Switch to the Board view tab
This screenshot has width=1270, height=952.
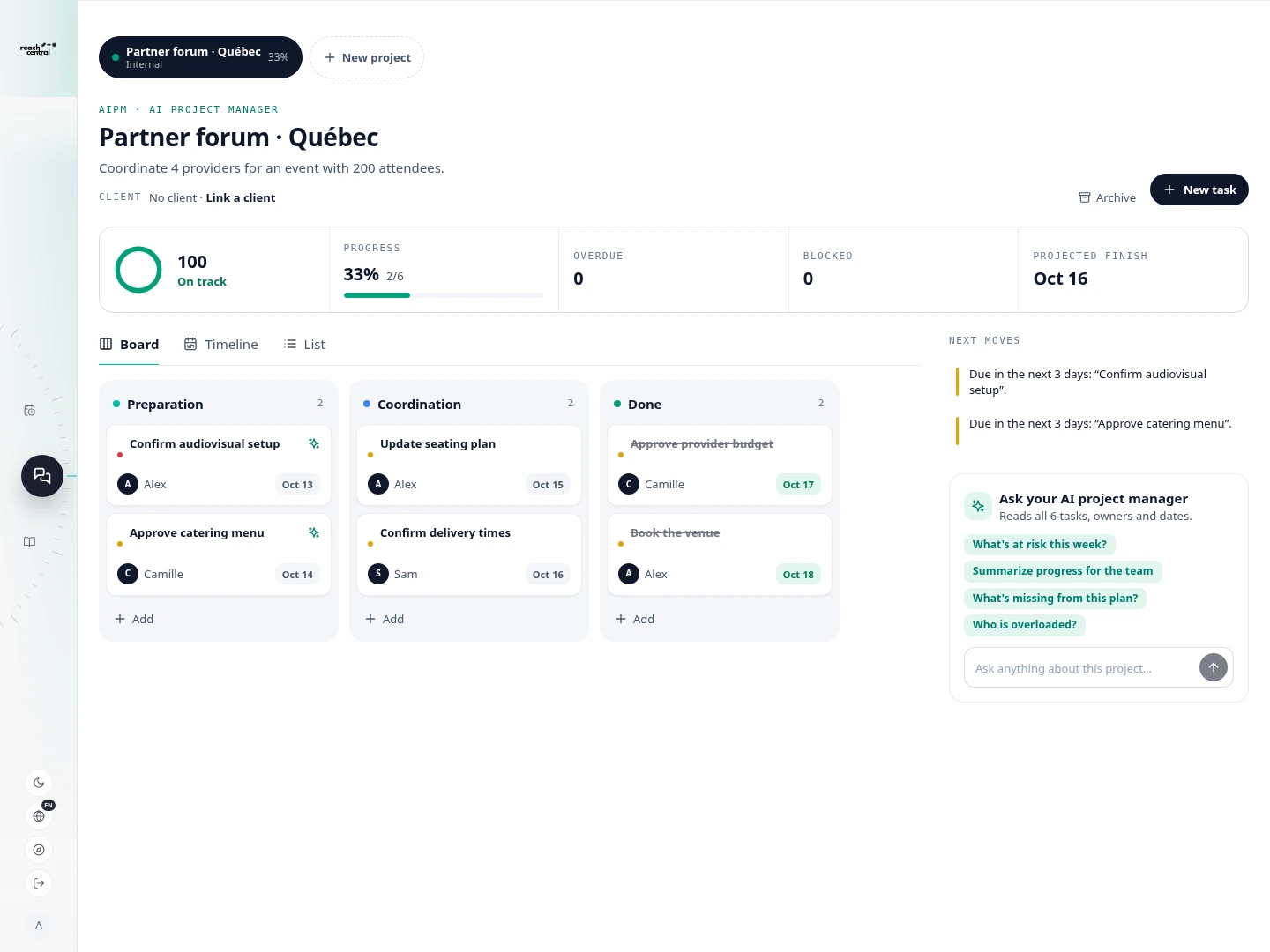point(129,344)
